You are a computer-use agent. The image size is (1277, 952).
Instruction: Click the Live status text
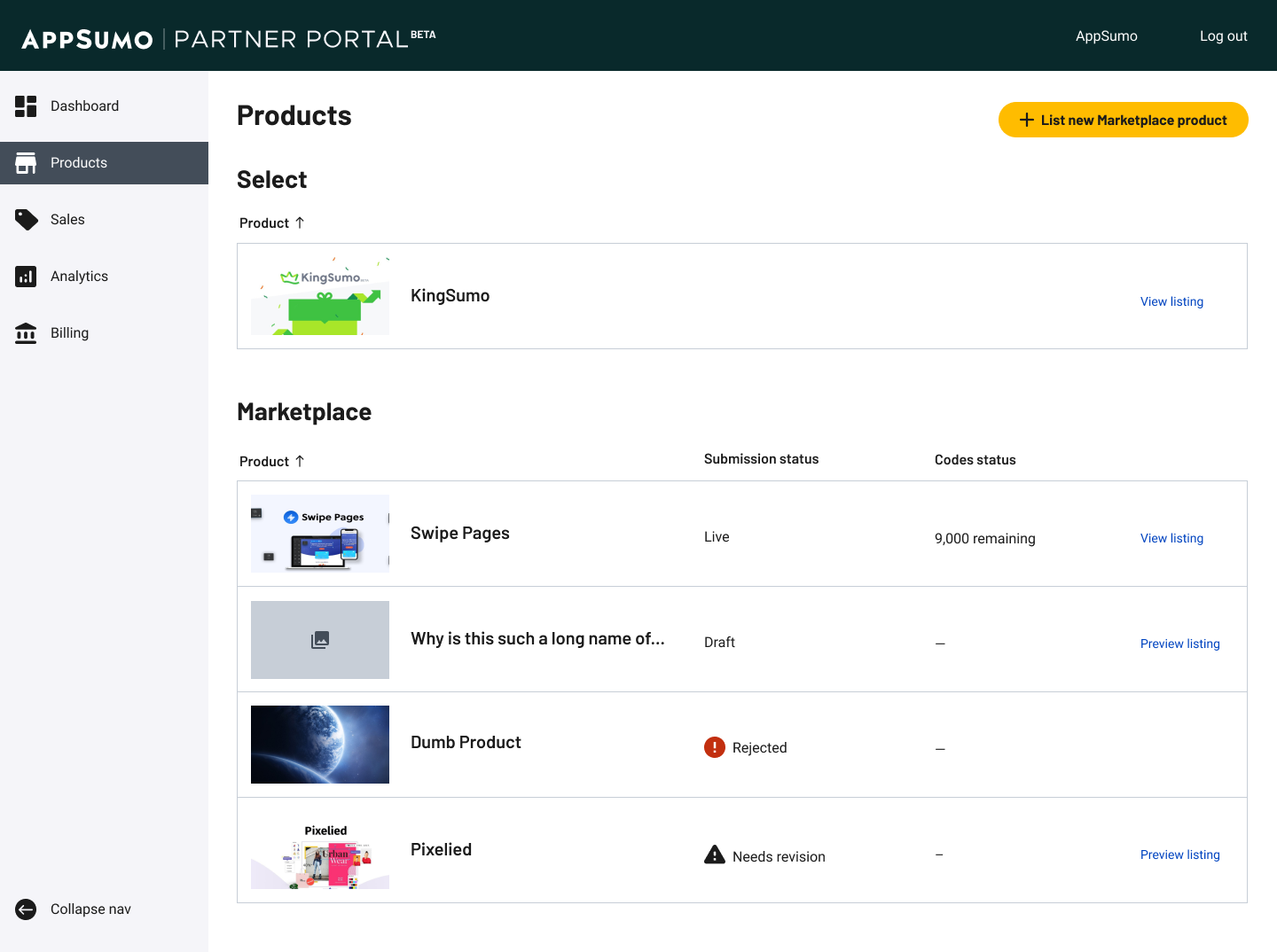click(x=717, y=537)
